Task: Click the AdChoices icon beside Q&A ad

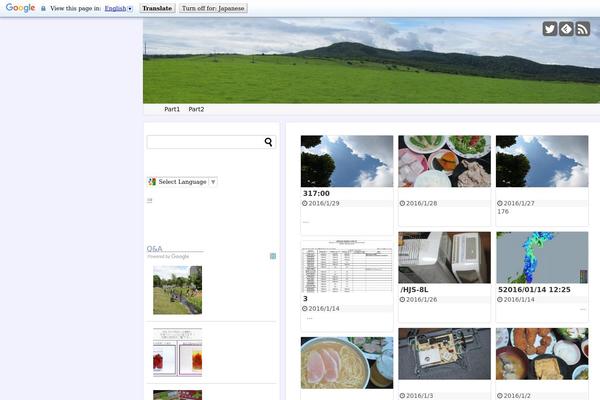Action: (273, 256)
